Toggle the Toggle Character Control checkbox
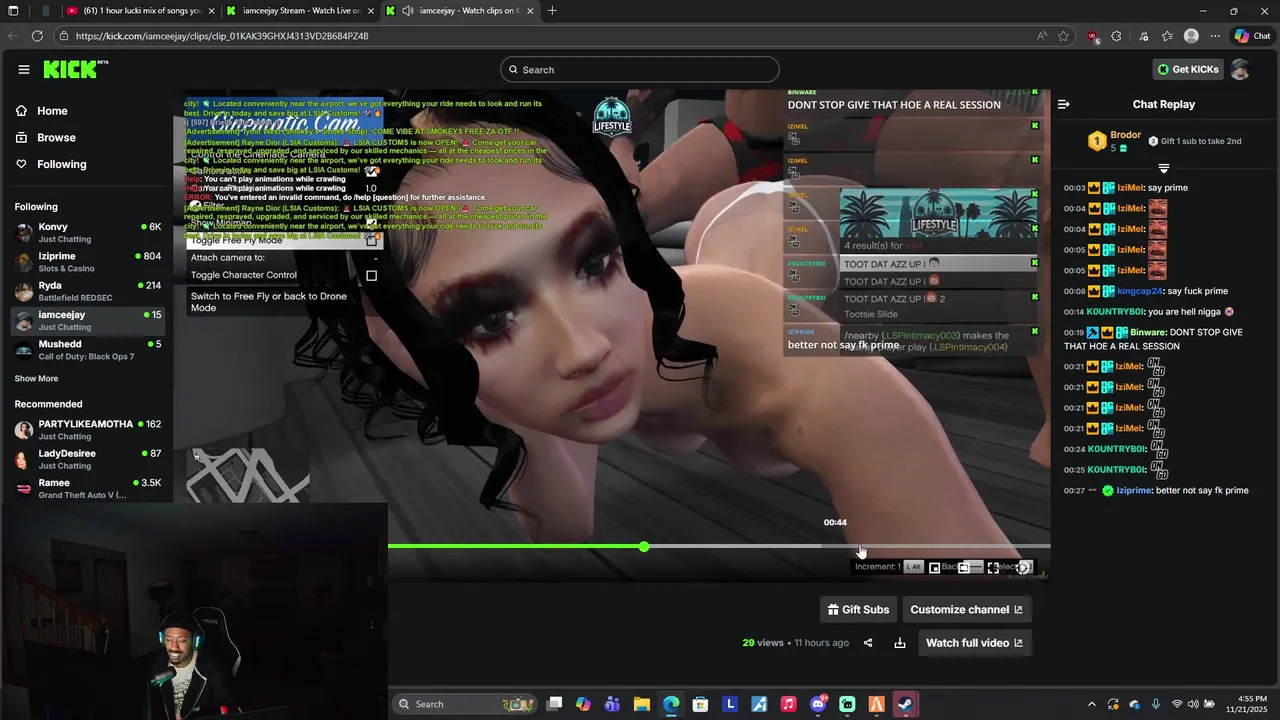1280x720 pixels. coord(371,275)
